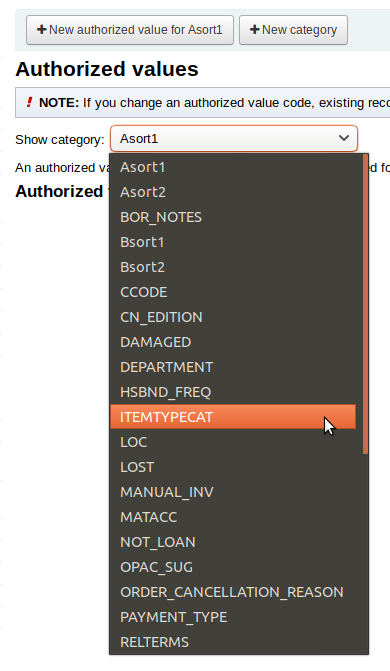Select PAYMENT_TYPE in the dropdown
The width and height of the screenshot is (390, 671).
pyautogui.click(x=233, y=617)
